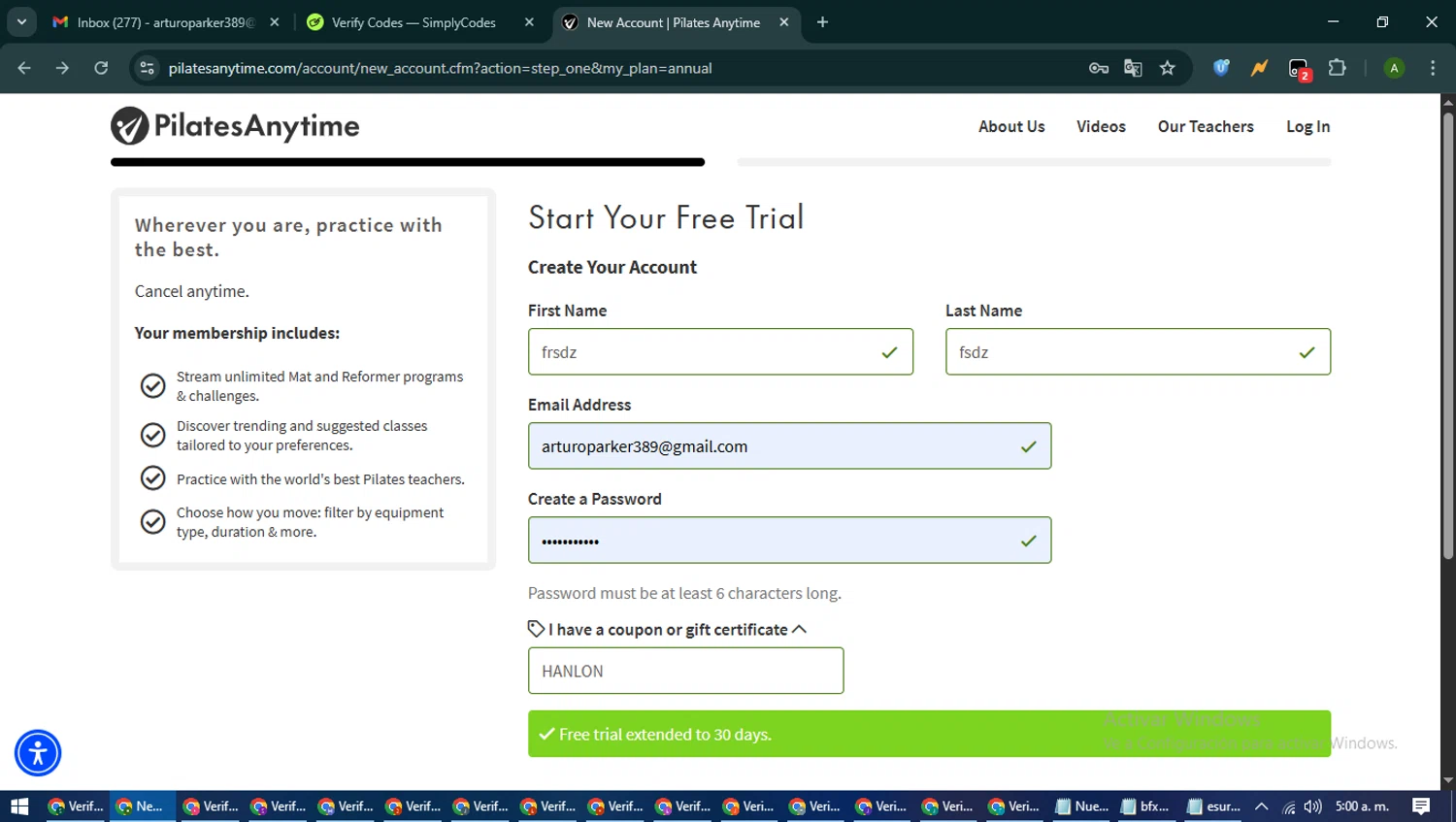Open tab search dropdown arrow
Image resolution: width=1456 pixels, height=822 pixels.
click(21, 22)
